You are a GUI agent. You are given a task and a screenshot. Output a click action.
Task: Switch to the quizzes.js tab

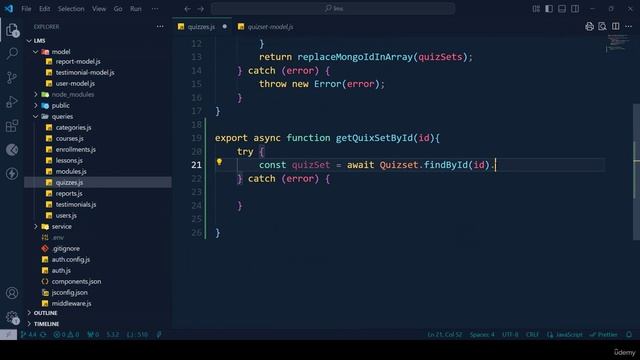(x=202, y=27)
